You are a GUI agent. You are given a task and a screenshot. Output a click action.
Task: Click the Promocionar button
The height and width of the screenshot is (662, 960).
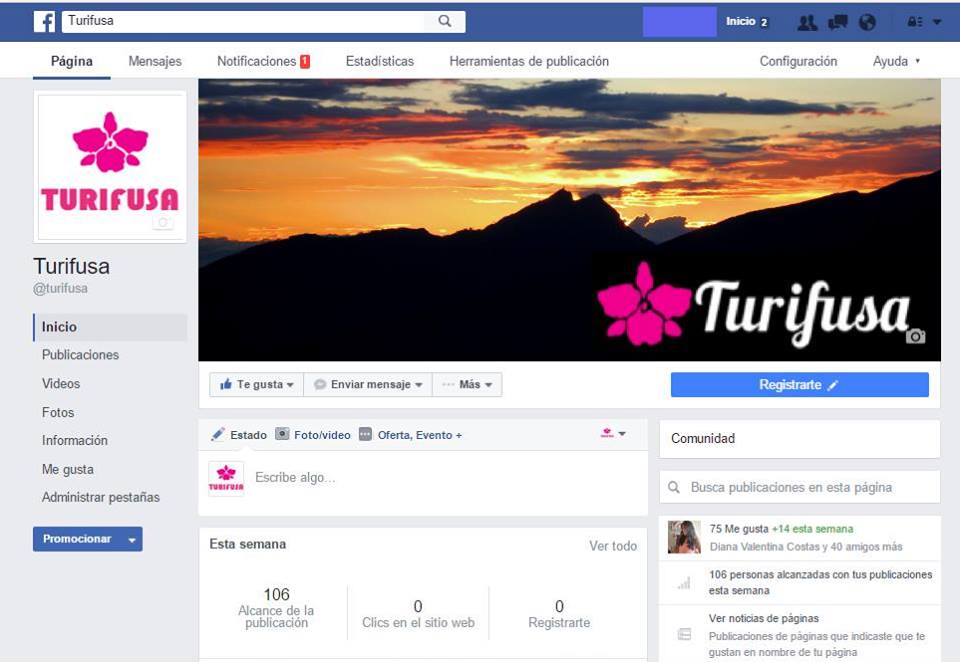(77, 539)
